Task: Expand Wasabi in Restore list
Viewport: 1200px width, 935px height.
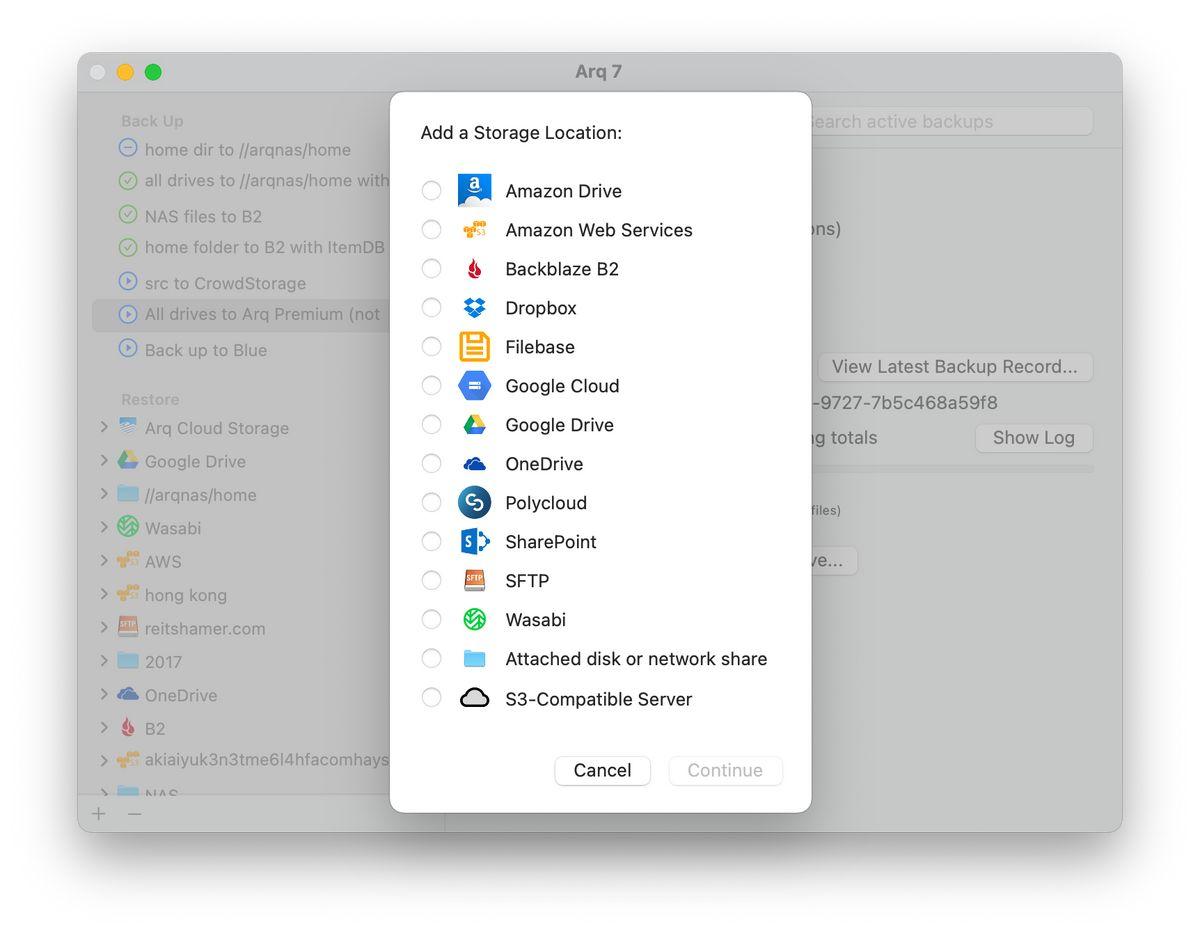Action: (104, 527)
